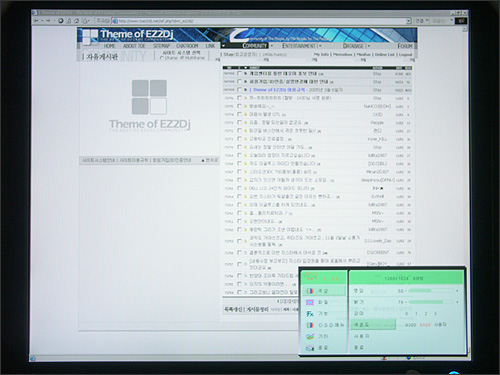Select the COMMUNITY navigation tab
Screen dimensions: 500x375
click(x=255, y=46)
